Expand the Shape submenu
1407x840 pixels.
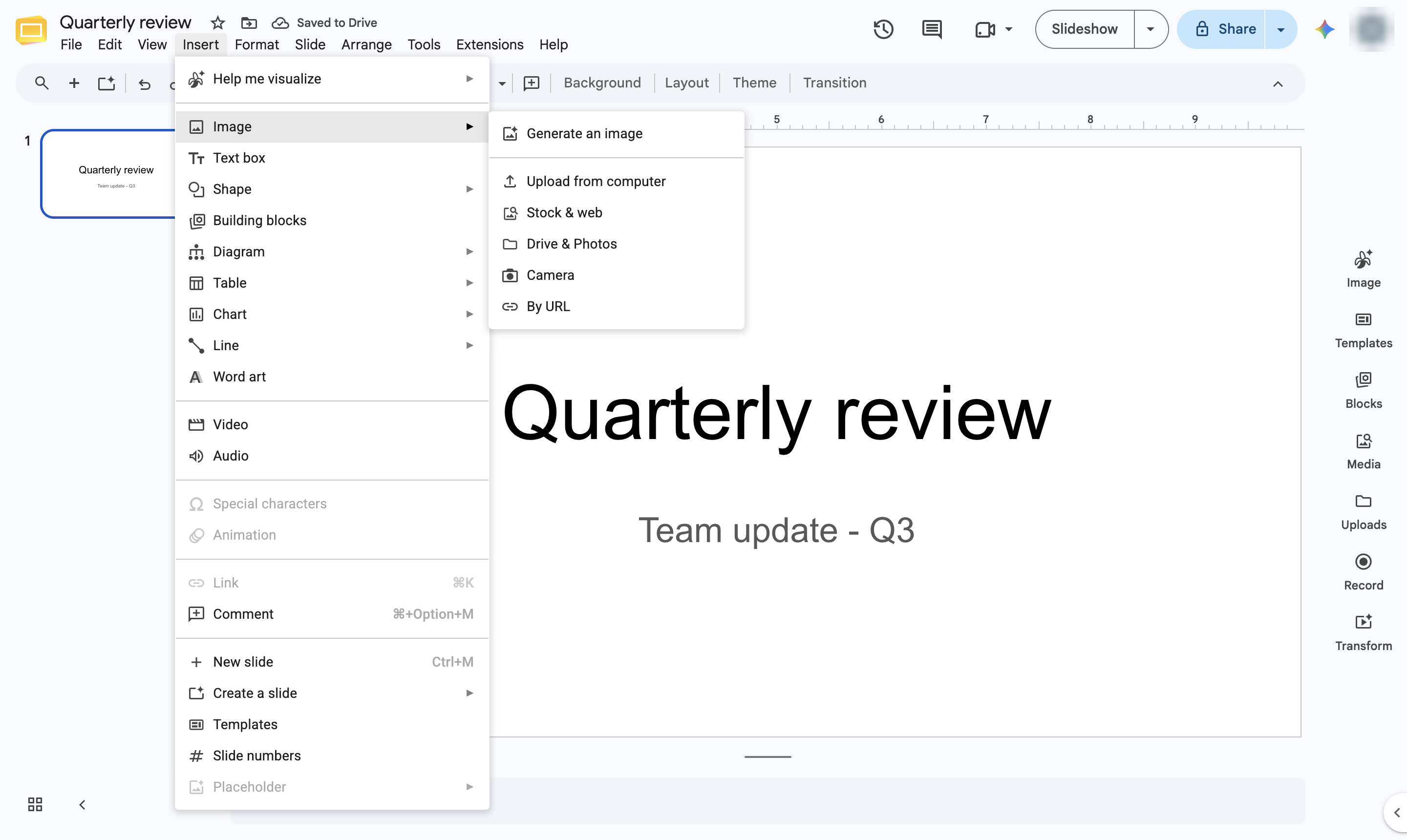pyautogui.click(x=332, y=189)
